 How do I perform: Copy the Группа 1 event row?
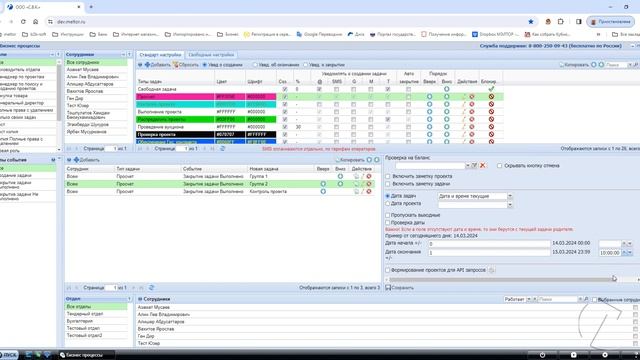[356, 176]
